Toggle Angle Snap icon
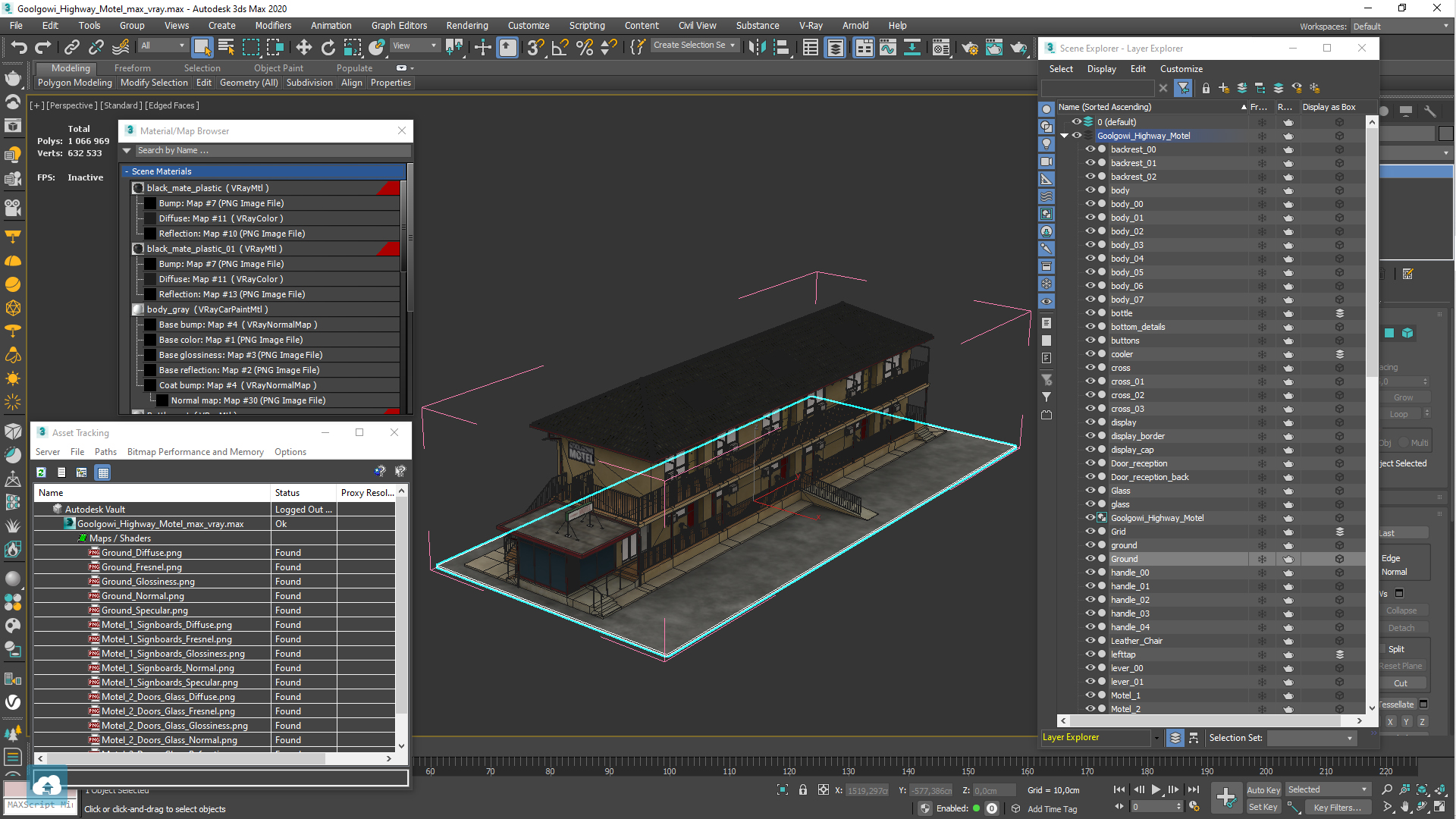This screenshot has height=819, width=1456. (x=560, y=48)
